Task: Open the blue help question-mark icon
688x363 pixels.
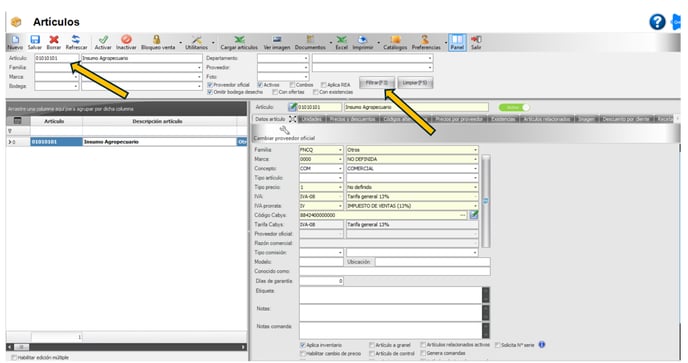Action: (657, 22)
